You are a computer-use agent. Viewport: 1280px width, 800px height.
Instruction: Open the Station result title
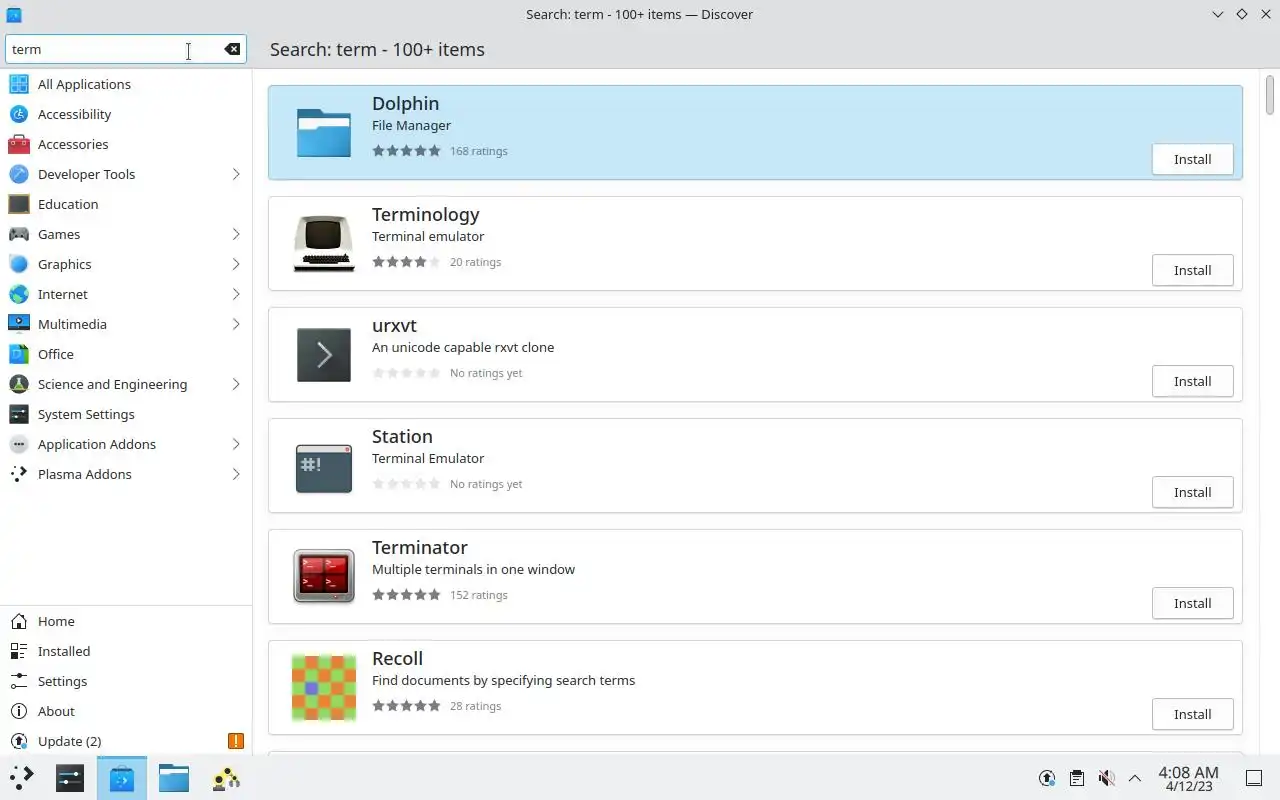coord(402,436)
